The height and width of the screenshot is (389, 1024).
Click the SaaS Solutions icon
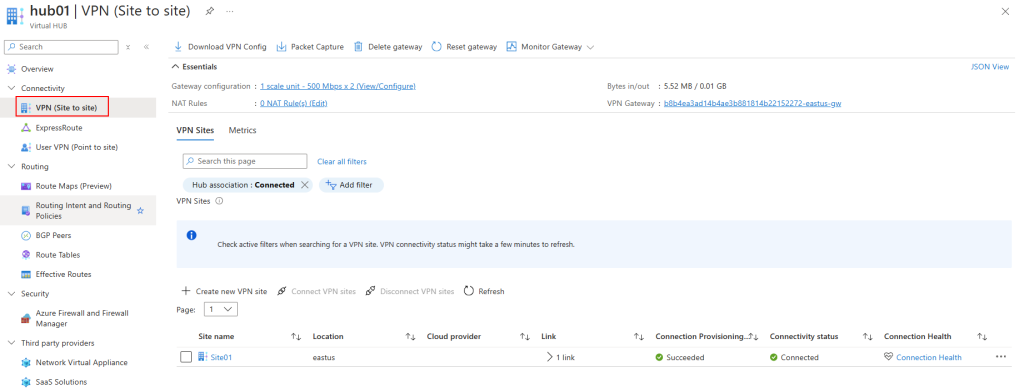point(26,382)
